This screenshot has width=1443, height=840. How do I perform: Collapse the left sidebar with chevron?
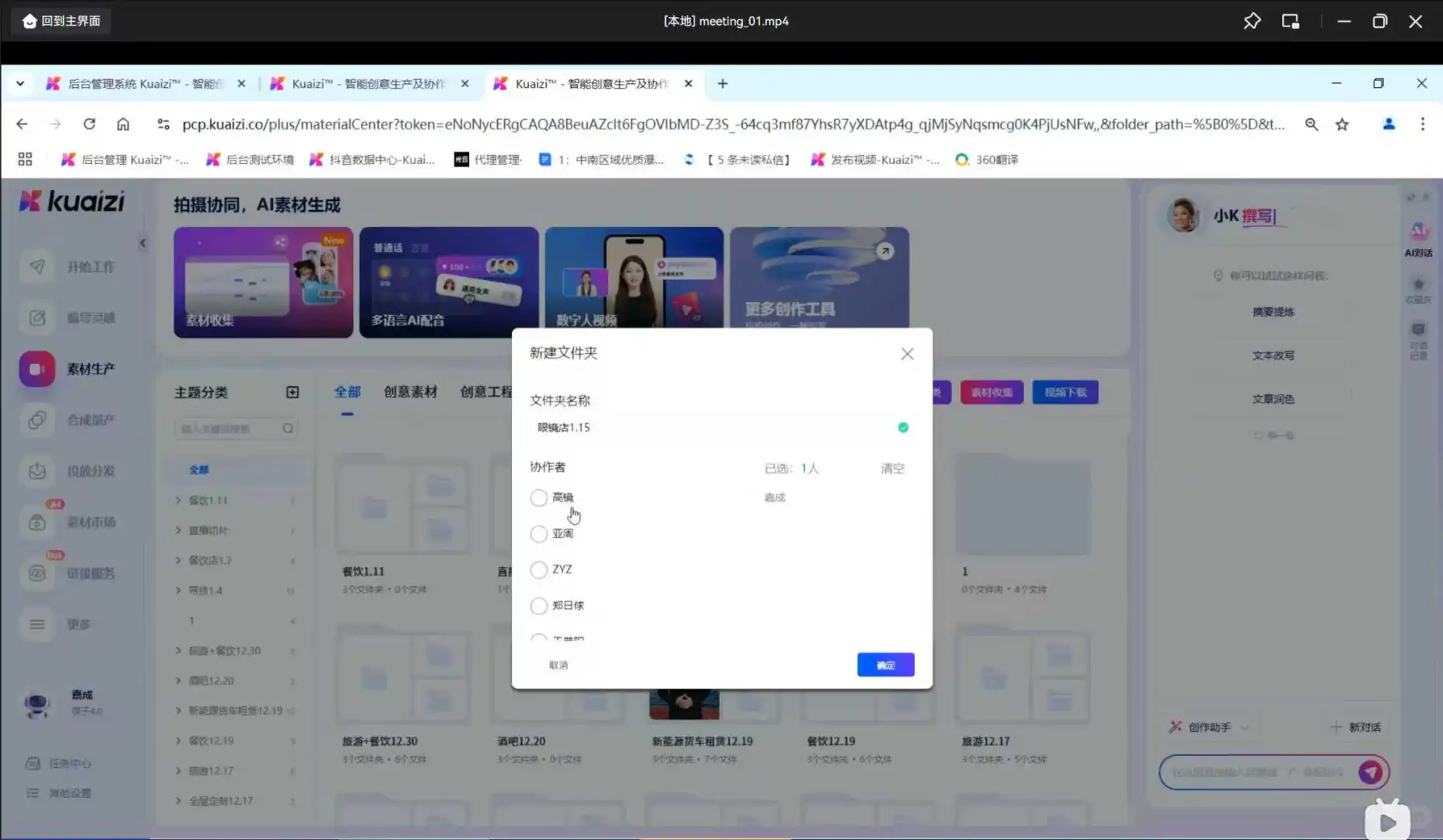142,243
